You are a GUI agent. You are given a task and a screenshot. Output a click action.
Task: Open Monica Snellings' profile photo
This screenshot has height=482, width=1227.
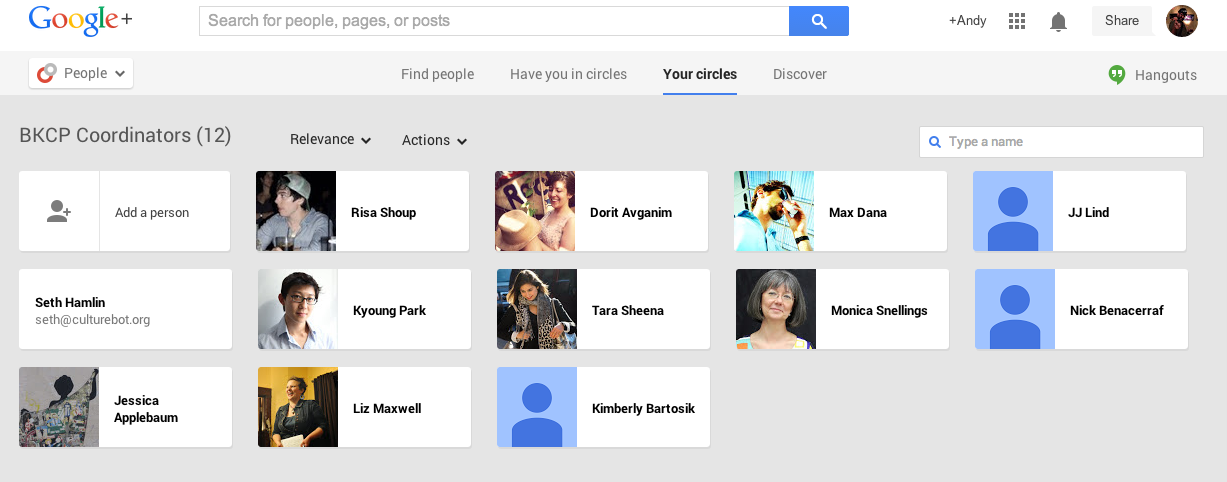pyautogui.click(x=776, y=310)
